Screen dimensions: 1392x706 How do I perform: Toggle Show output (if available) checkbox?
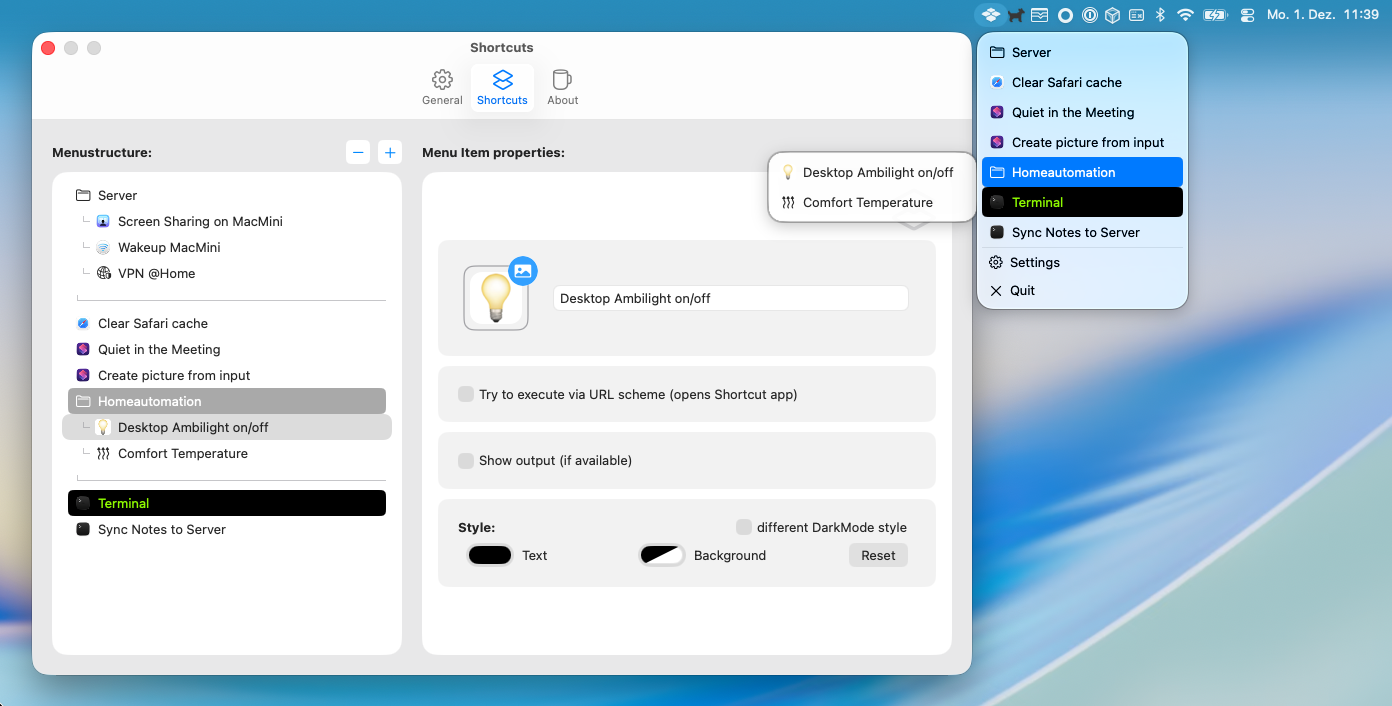(x=466, y=461)
